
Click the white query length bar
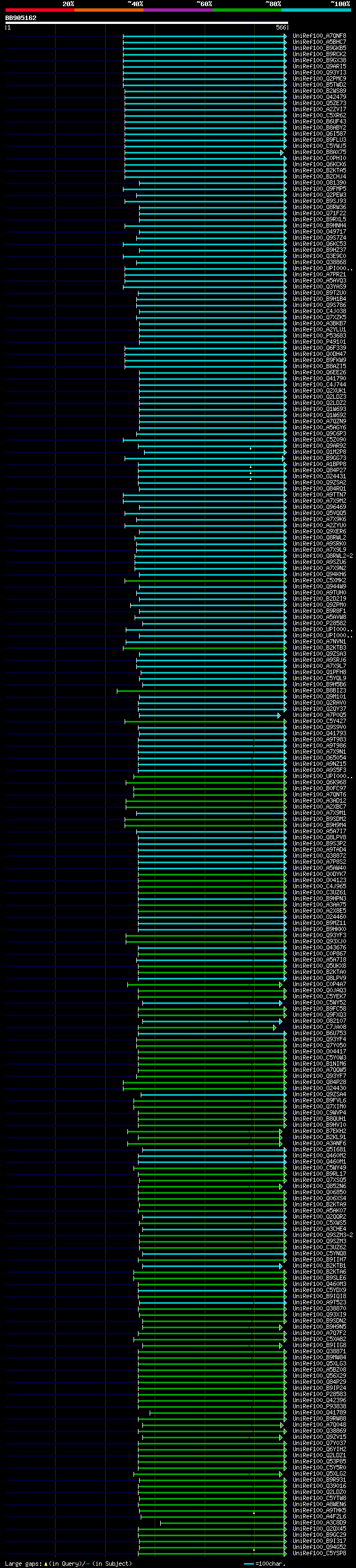point(147,22)
